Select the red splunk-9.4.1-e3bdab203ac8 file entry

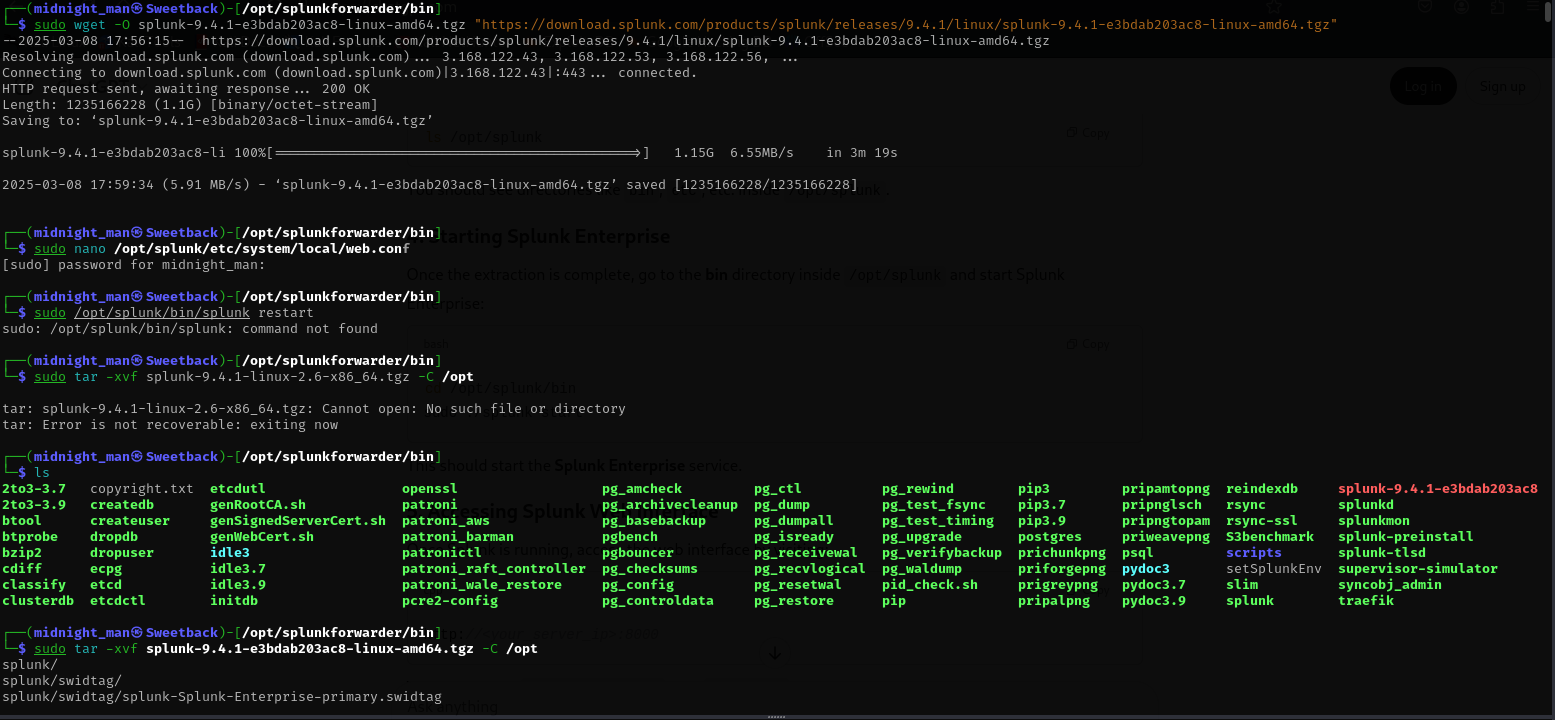tap(1437, 488)
